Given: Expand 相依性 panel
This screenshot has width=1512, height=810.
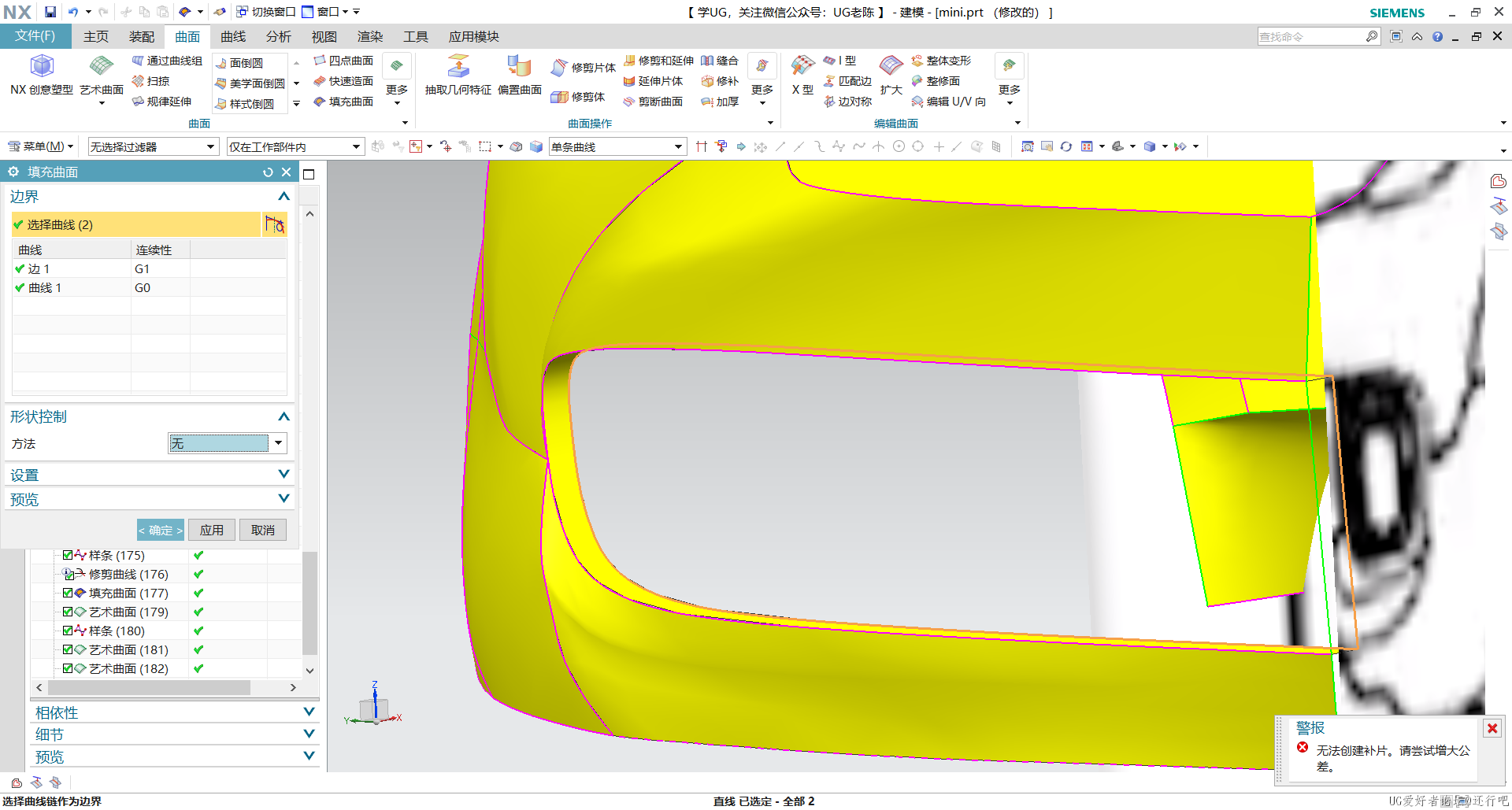Looking at the screenshot, I should 309,712.
